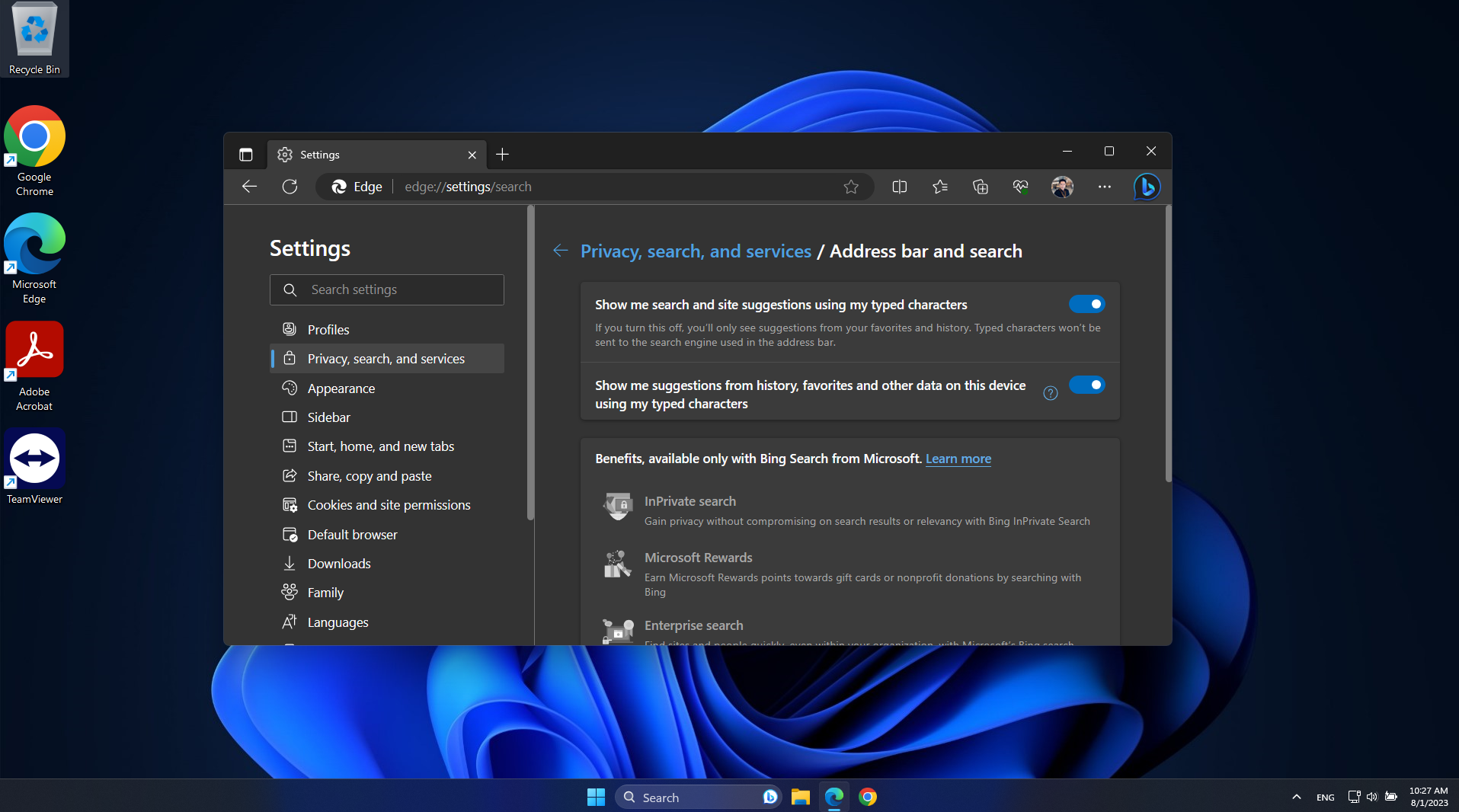
Task: Open File Explorer from taskbar
Action: pos(800,797)
